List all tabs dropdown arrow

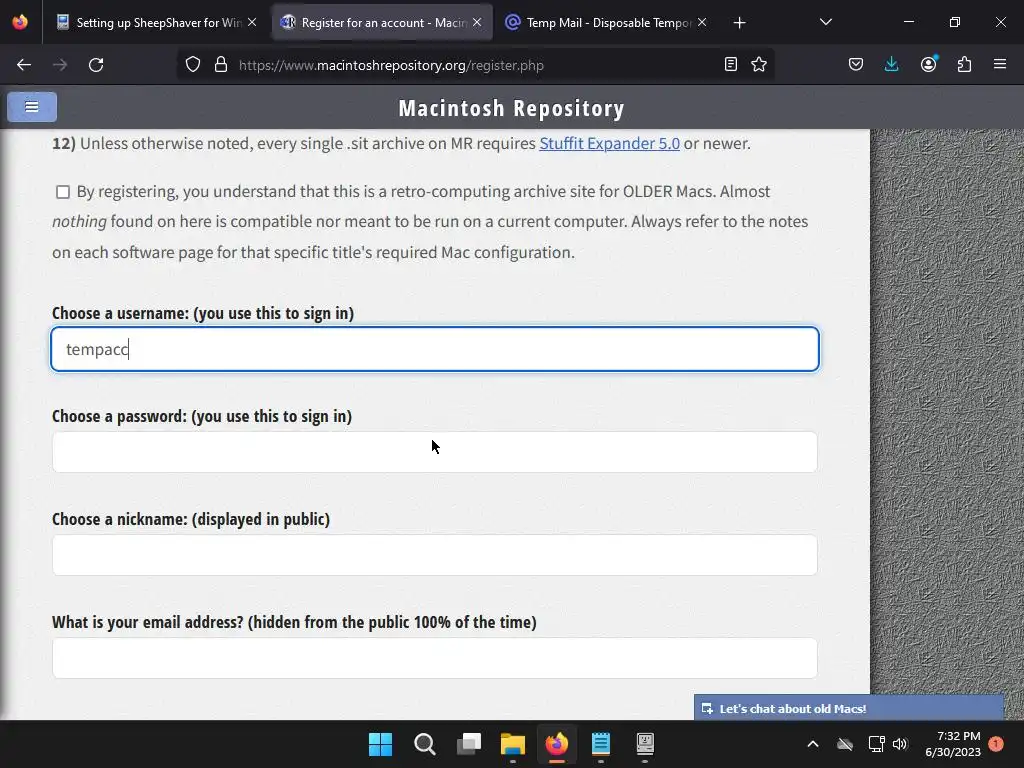825,22
